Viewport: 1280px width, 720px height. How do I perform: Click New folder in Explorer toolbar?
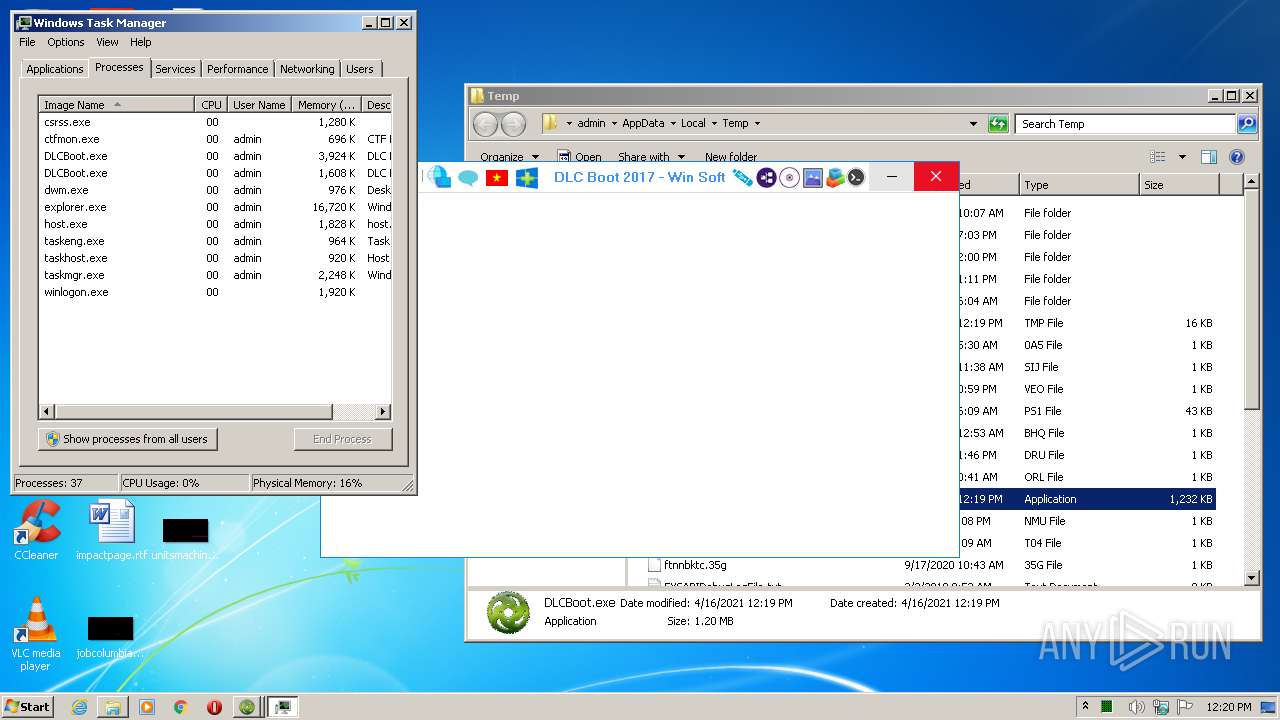click(731, 157)
